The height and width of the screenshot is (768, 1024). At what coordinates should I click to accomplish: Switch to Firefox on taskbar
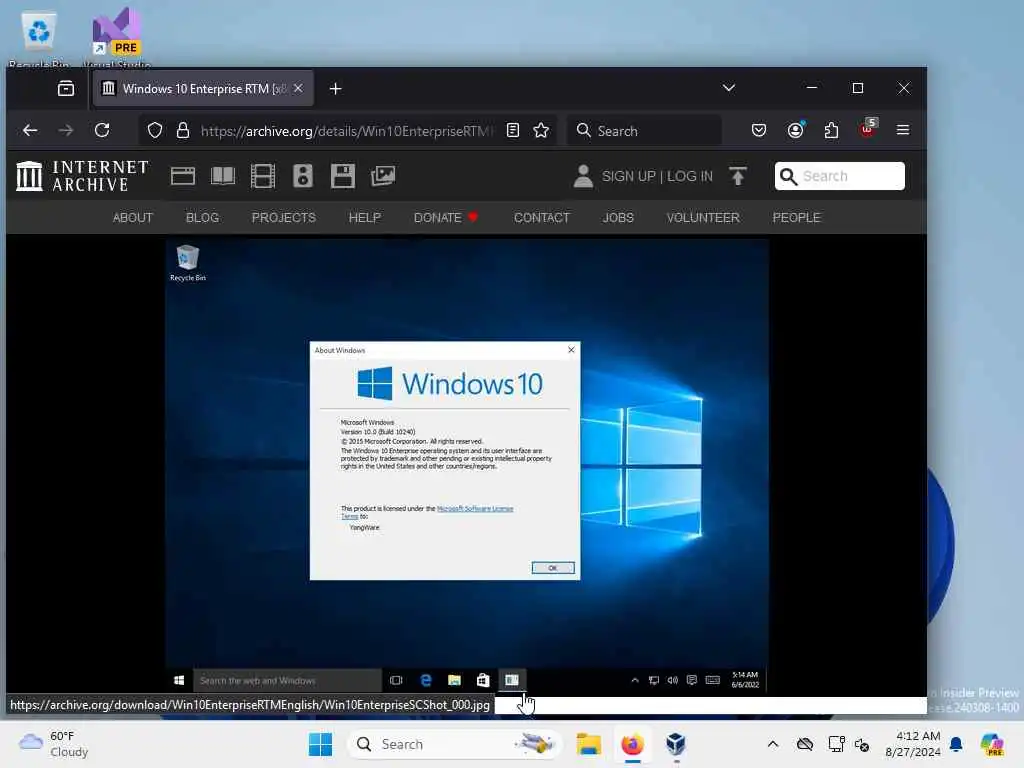coord(632,744)
